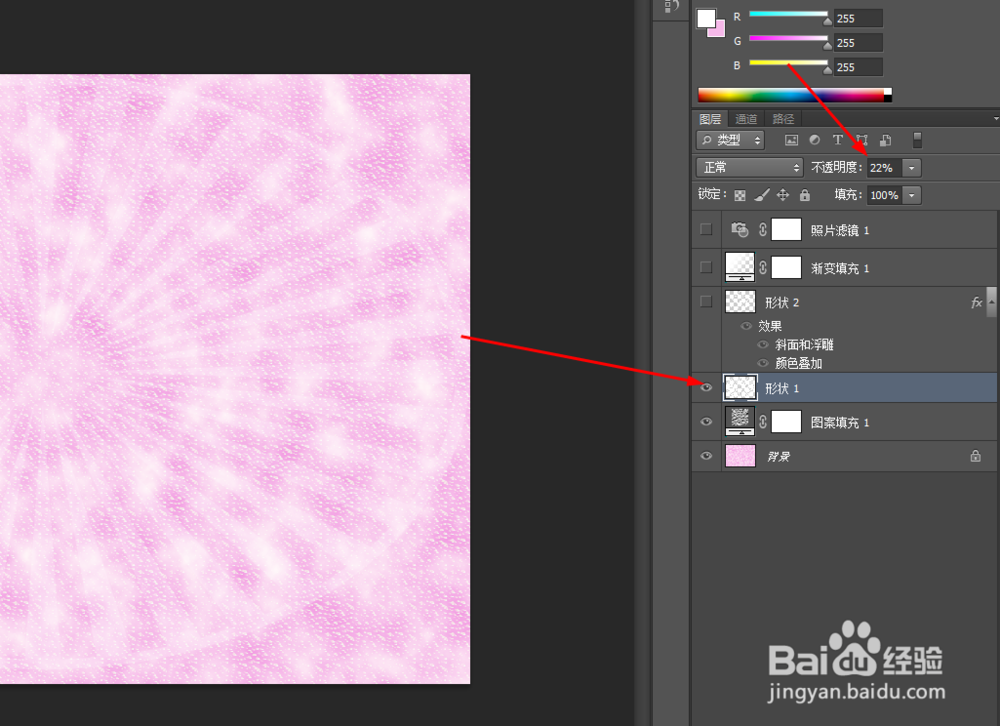Click the fx icon on 形状 2
The image size is (1000, 726).
pyautogui.click(x=976, y=302)
